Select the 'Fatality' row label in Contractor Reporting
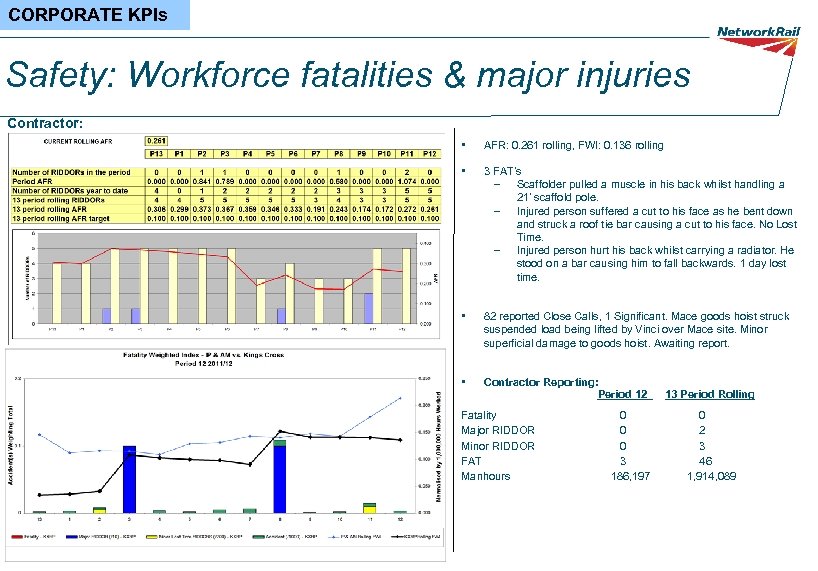Image resolution: width=818 pixels, height=571 pixels. point(478,416)
